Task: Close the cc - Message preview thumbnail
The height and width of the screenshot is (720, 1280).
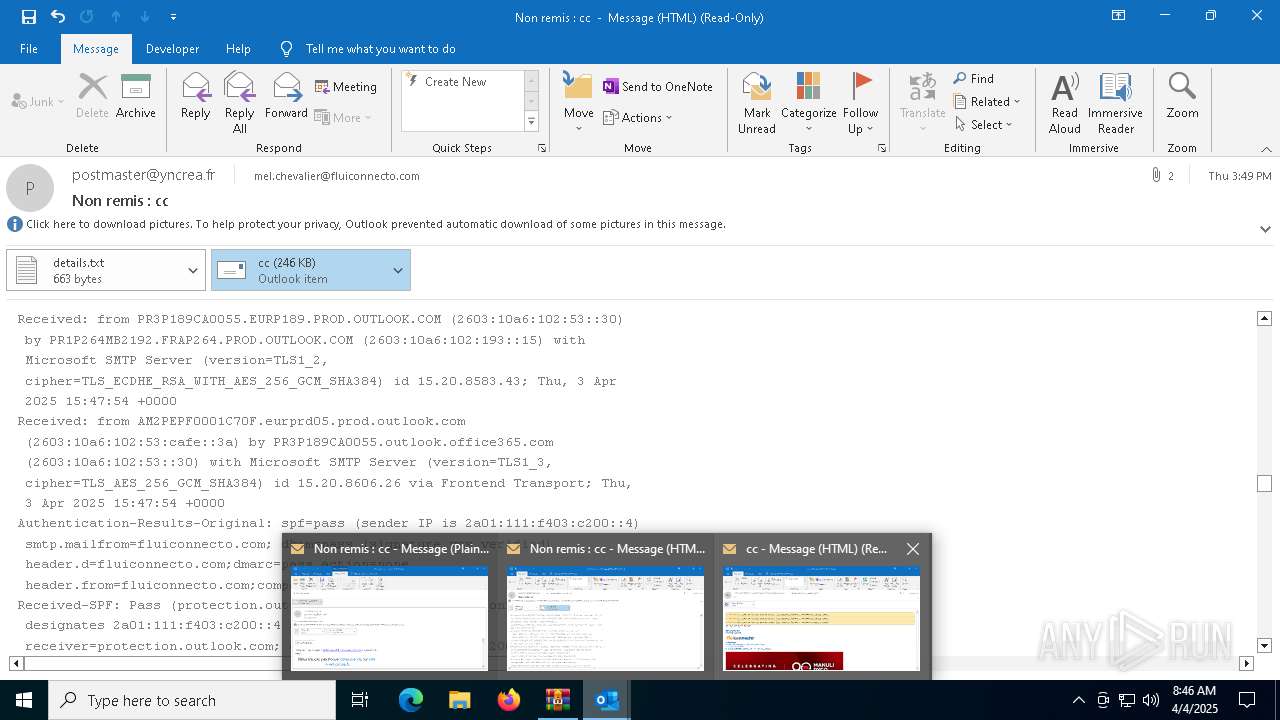Action: pos(912,549)
